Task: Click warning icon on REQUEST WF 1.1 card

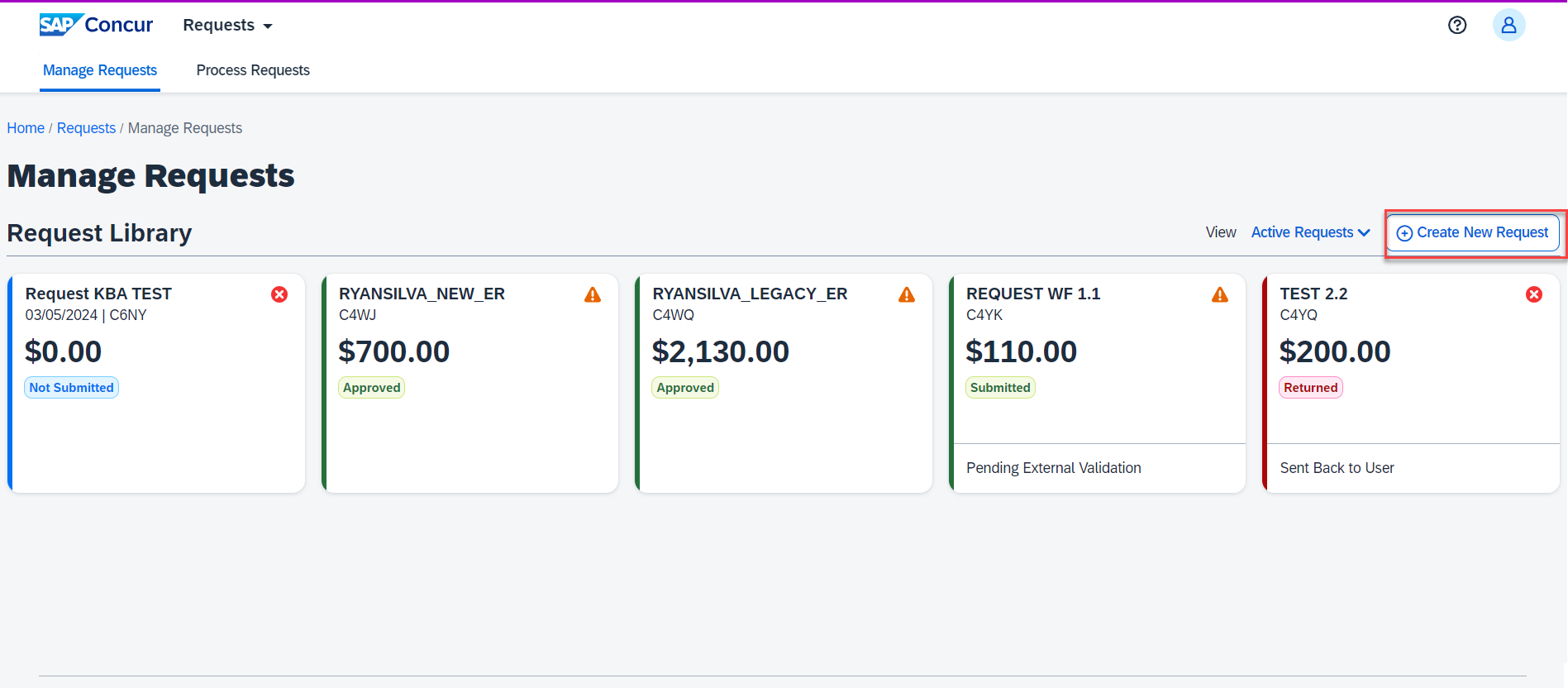Action: [1220, 294]
